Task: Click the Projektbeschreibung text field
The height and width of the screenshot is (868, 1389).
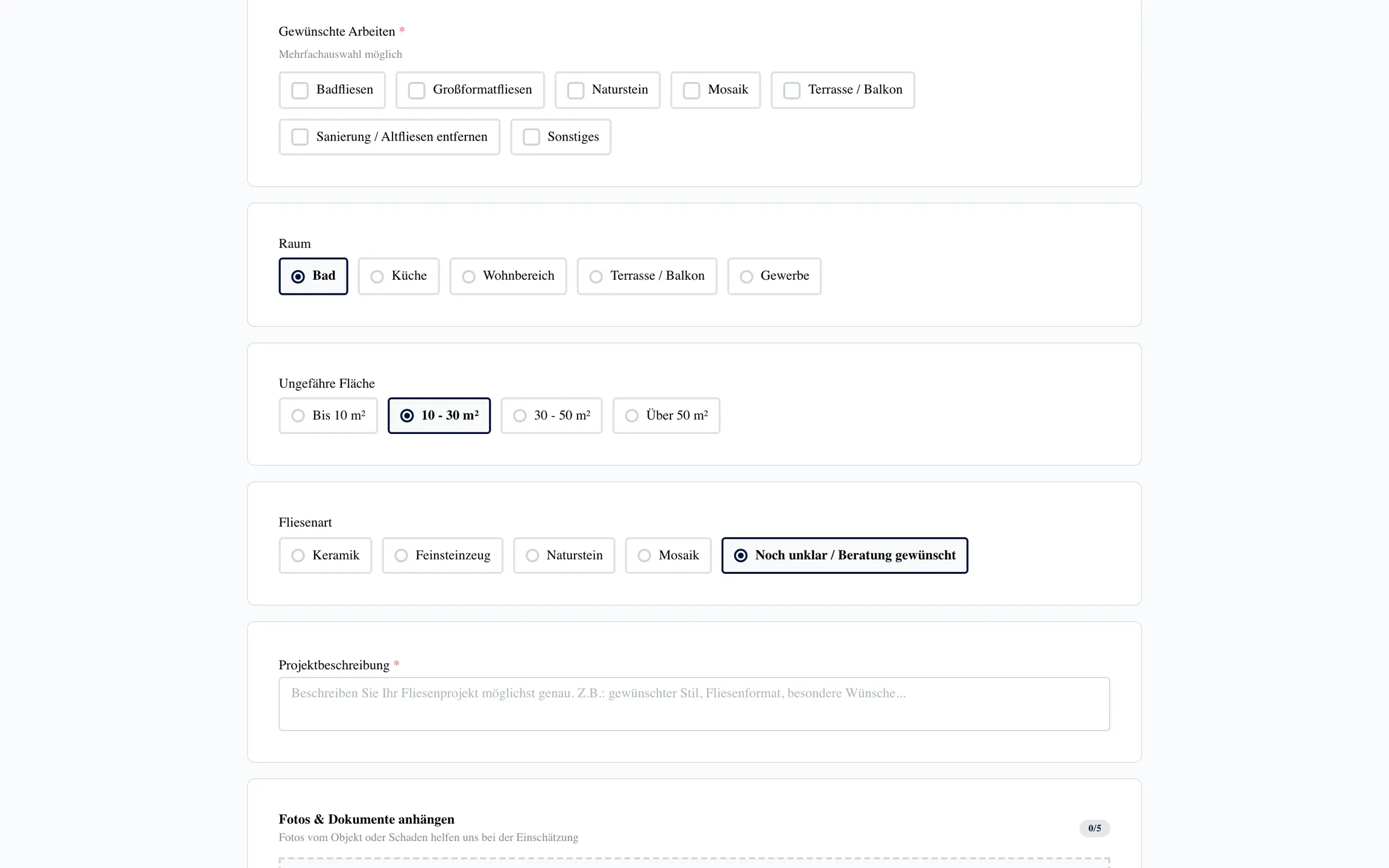Action: (694, 704)
